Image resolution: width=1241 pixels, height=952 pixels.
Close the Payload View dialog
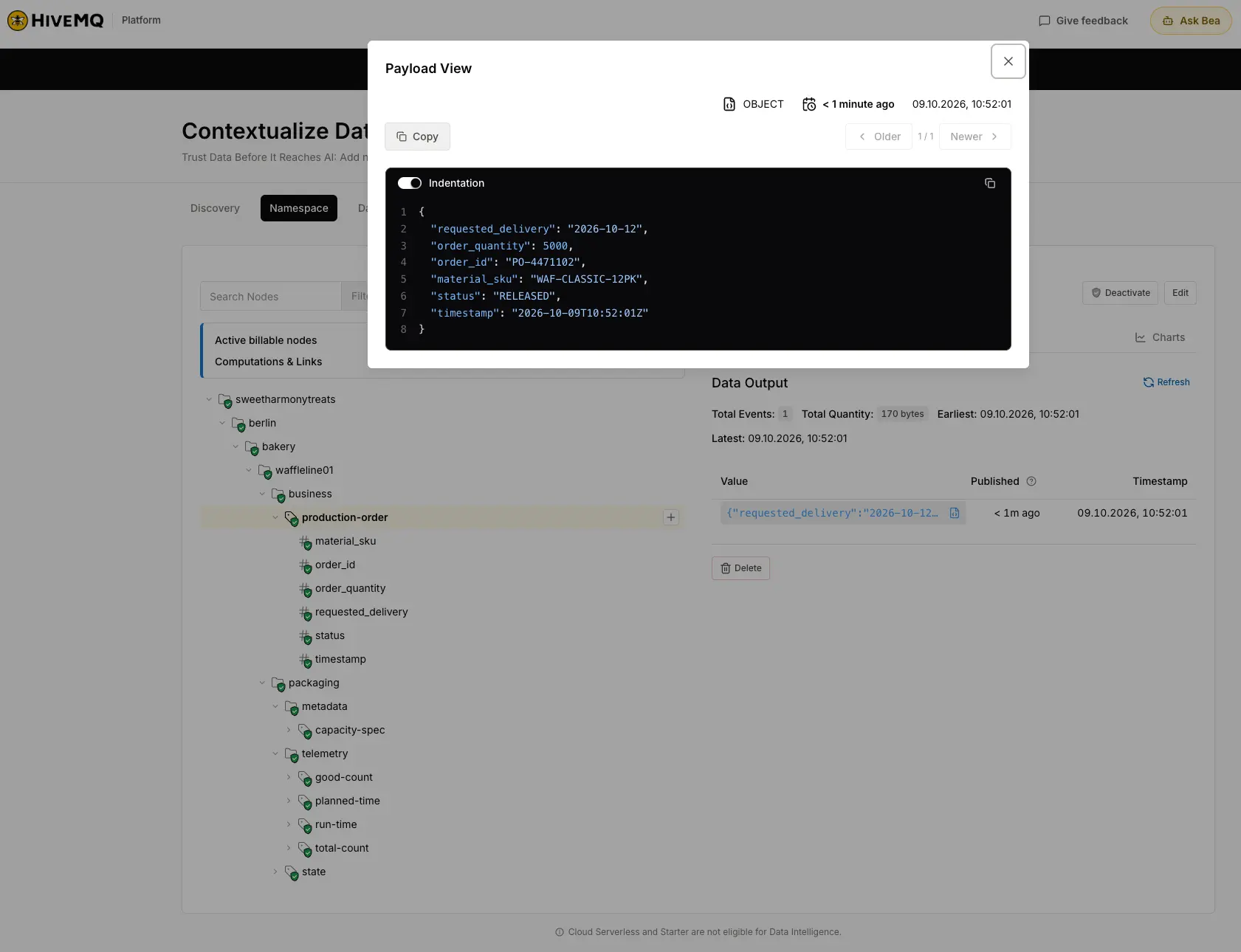(1008, 61)
